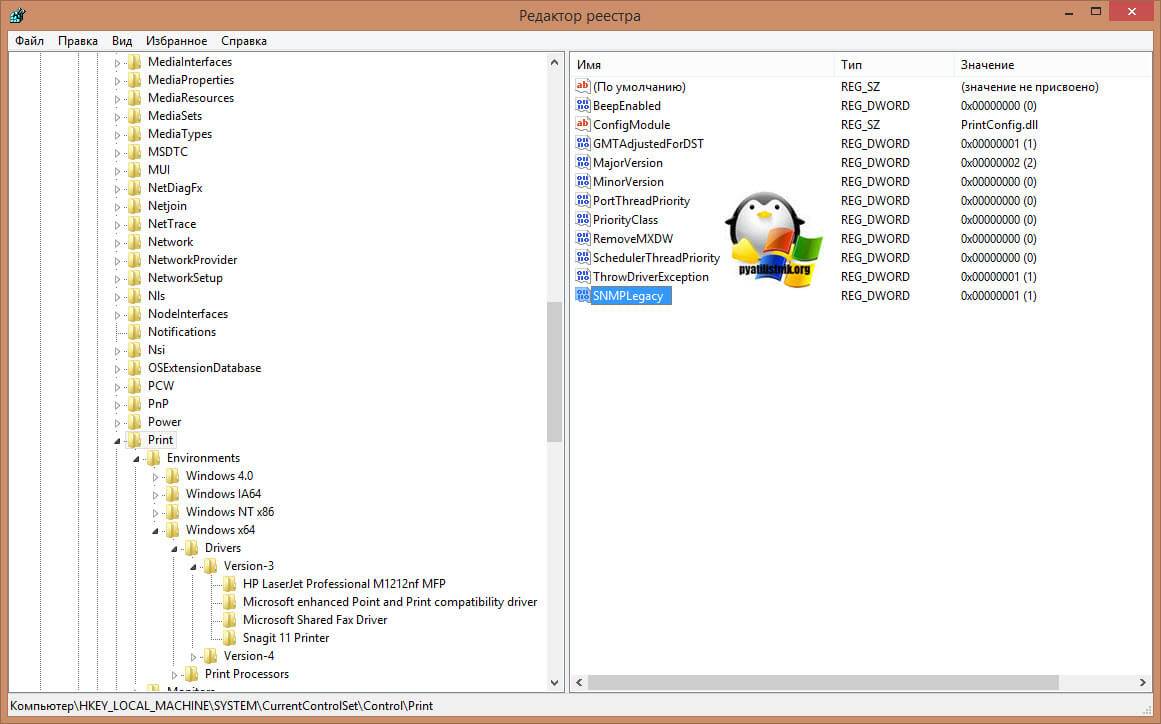Image resolution: width=1161 pixels, height=724 pixels.
Task: Click the Snagit 11 Printer folder icon
Action: pyautogui.click(x=230, y=638)
